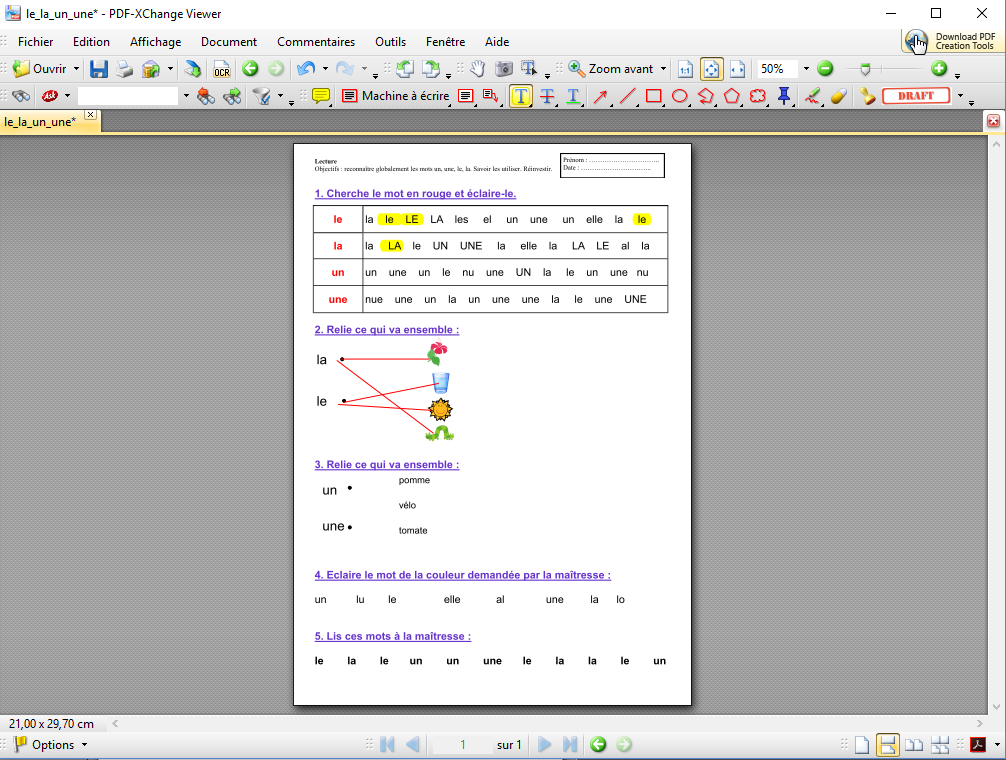Select the Arrow annotation tool
1006x760 pixels.
coord(600,96)
